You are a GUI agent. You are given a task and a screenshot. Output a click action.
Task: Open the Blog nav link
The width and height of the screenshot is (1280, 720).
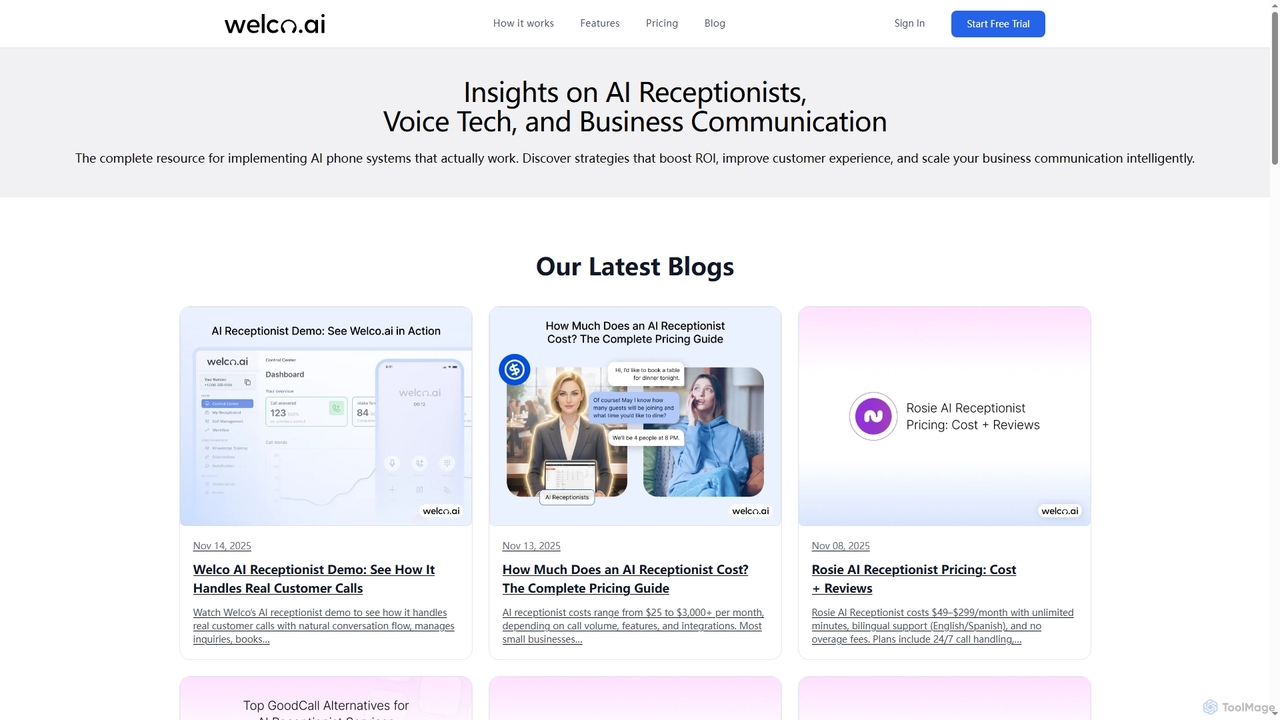(715, 23)
